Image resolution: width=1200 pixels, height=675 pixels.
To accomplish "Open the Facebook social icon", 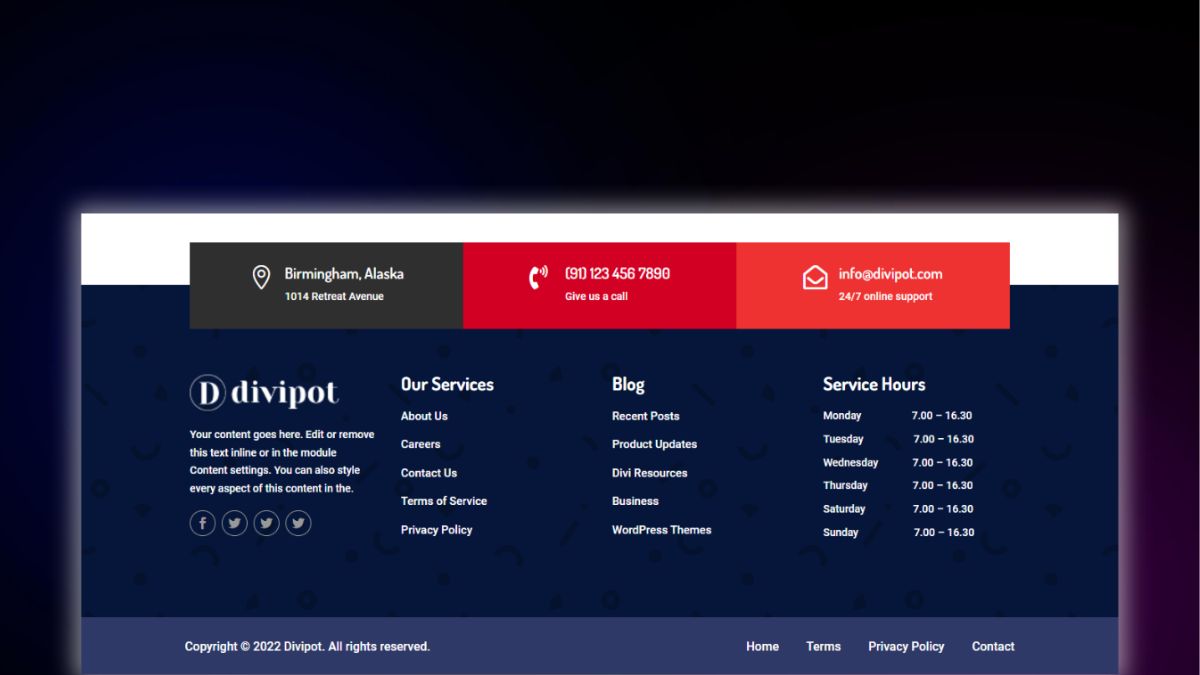I will pyautogui.click(x=202, y=523).
